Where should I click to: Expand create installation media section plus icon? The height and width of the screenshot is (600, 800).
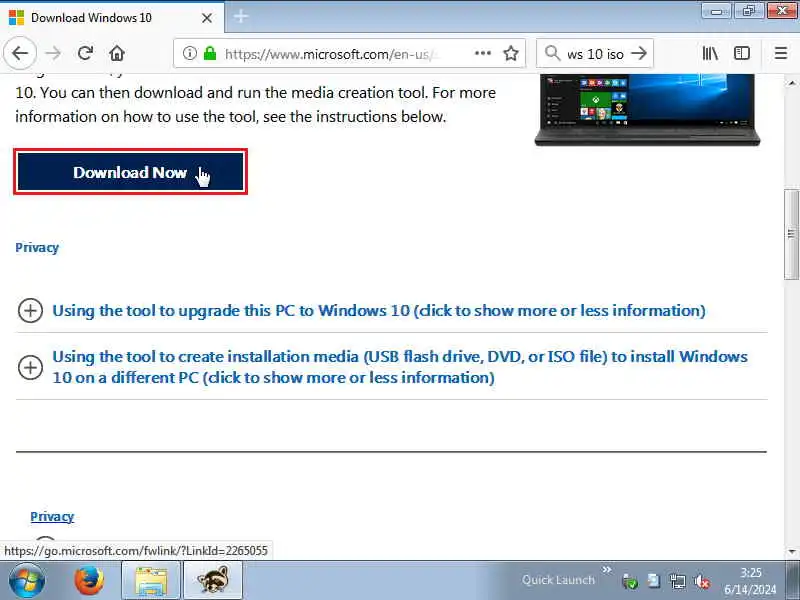(x=30, y=367)
